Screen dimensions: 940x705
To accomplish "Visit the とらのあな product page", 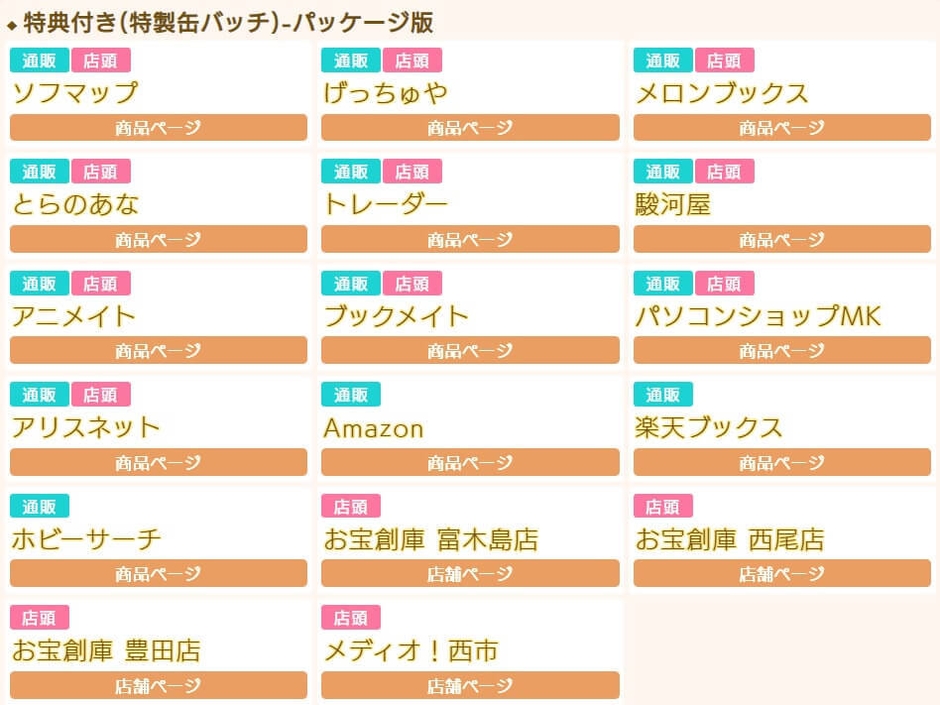I will point(157,239).
